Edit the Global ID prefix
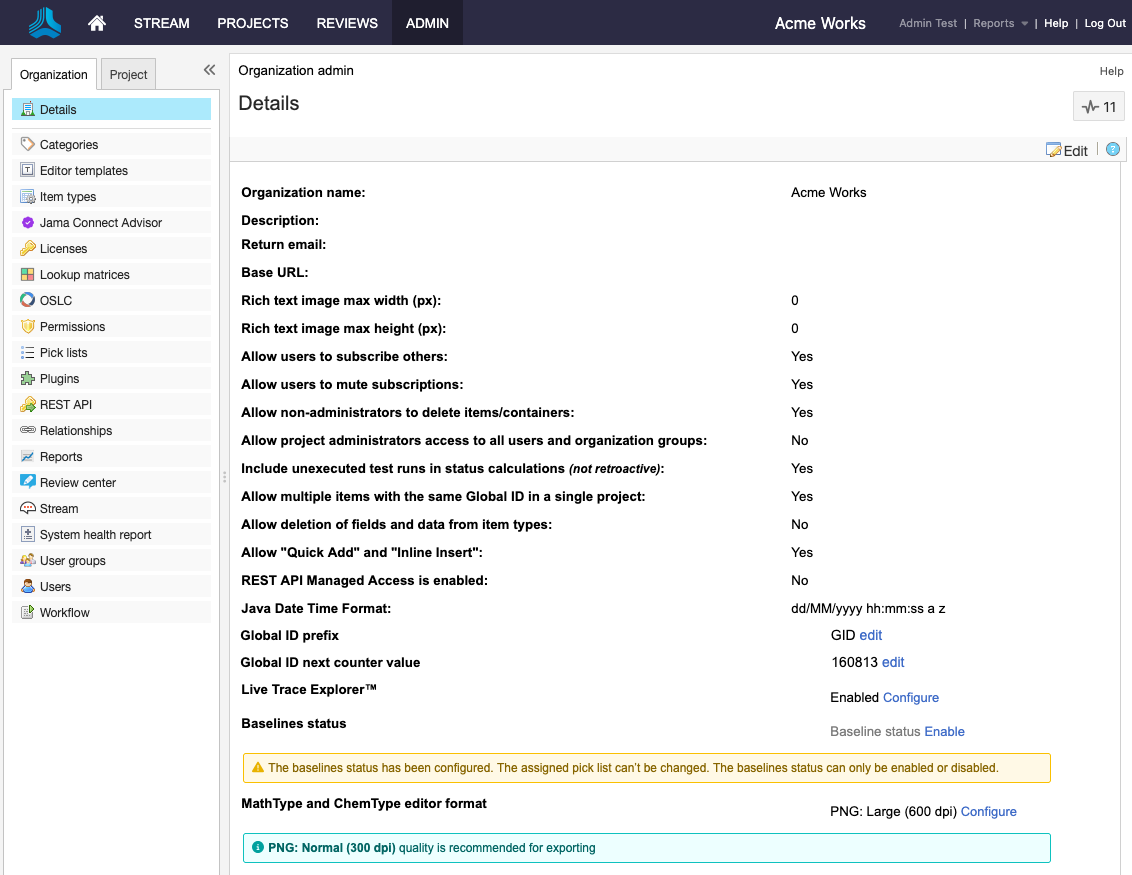This screenshot has width=1132, height=875. tap(870, 635)
